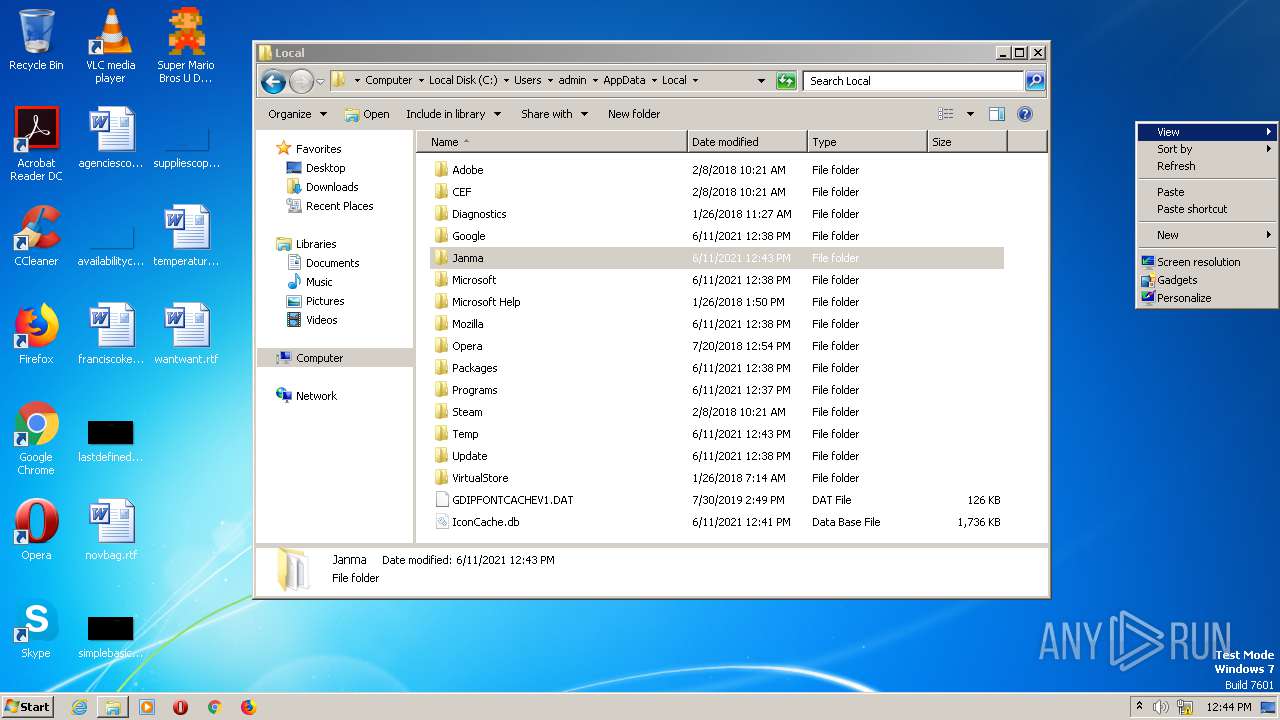The width and height of the screenshot is (1280, 720).
Task: Open the View submenu in context menu
Action: point(1207,132)
